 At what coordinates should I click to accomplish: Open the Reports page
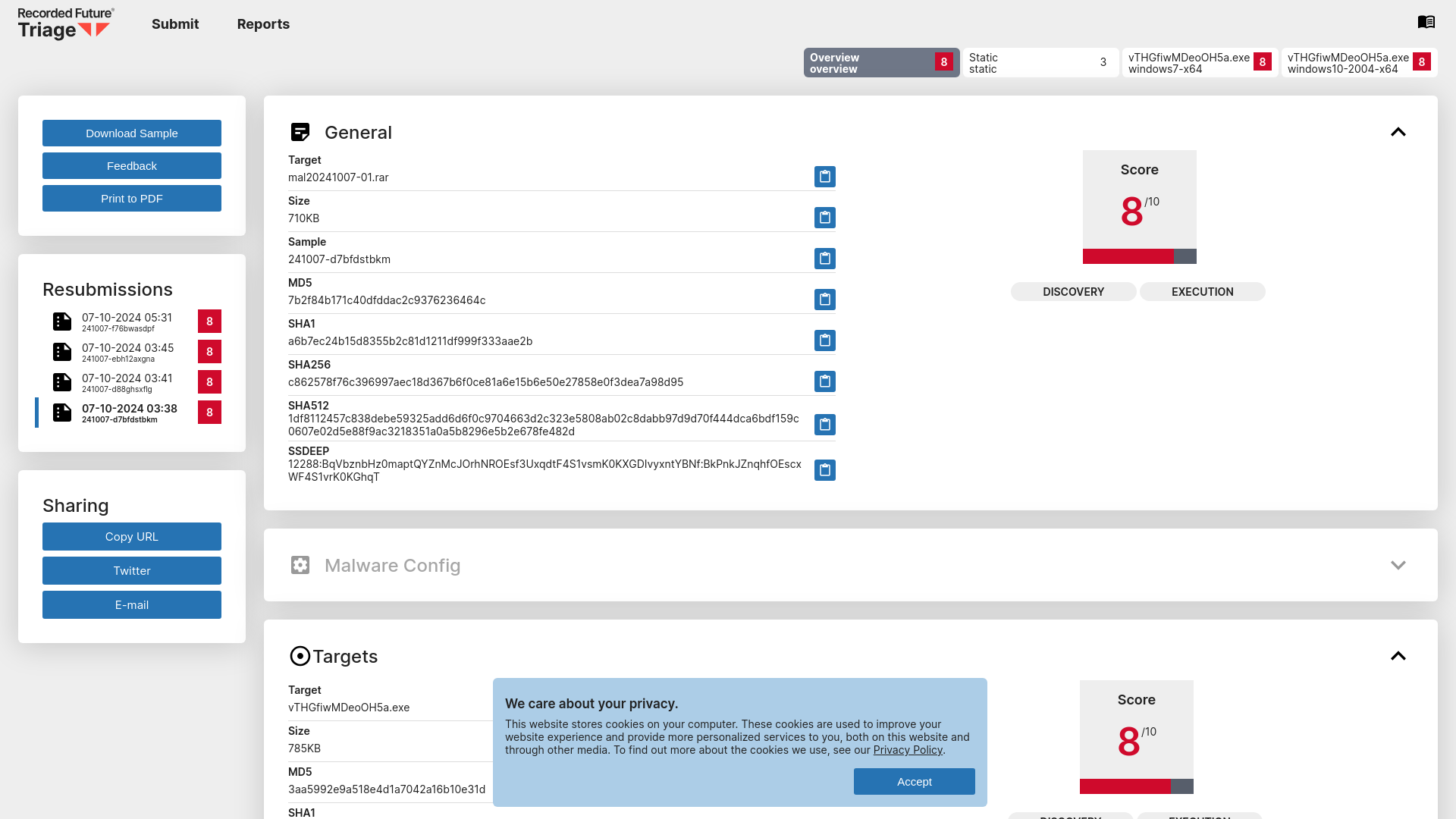tap(263, 24)
